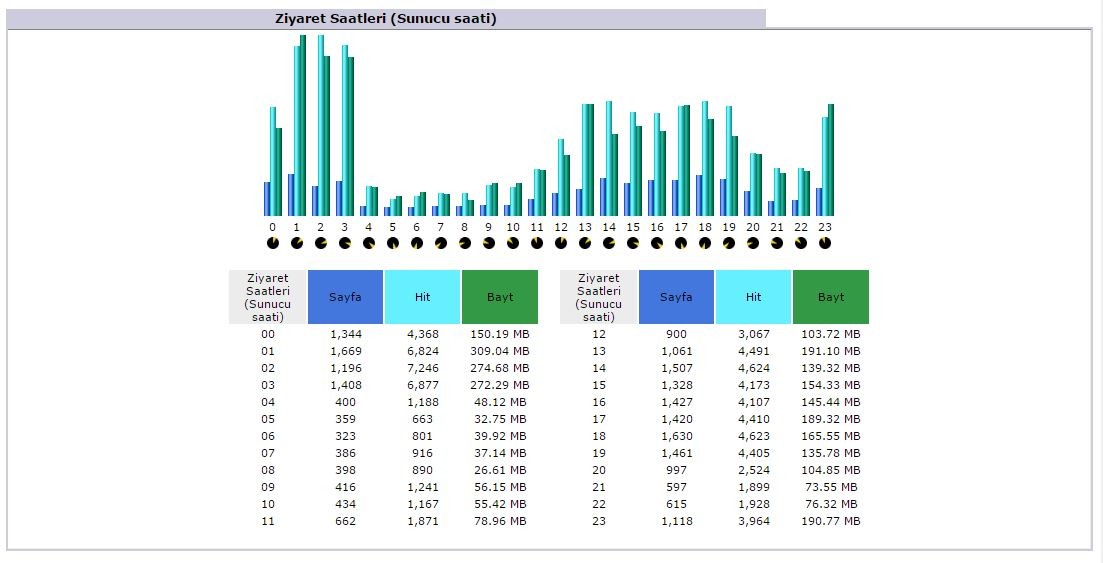Click the clock icon below hour 6
The image size is (1103, 563).
click(416, 243)
